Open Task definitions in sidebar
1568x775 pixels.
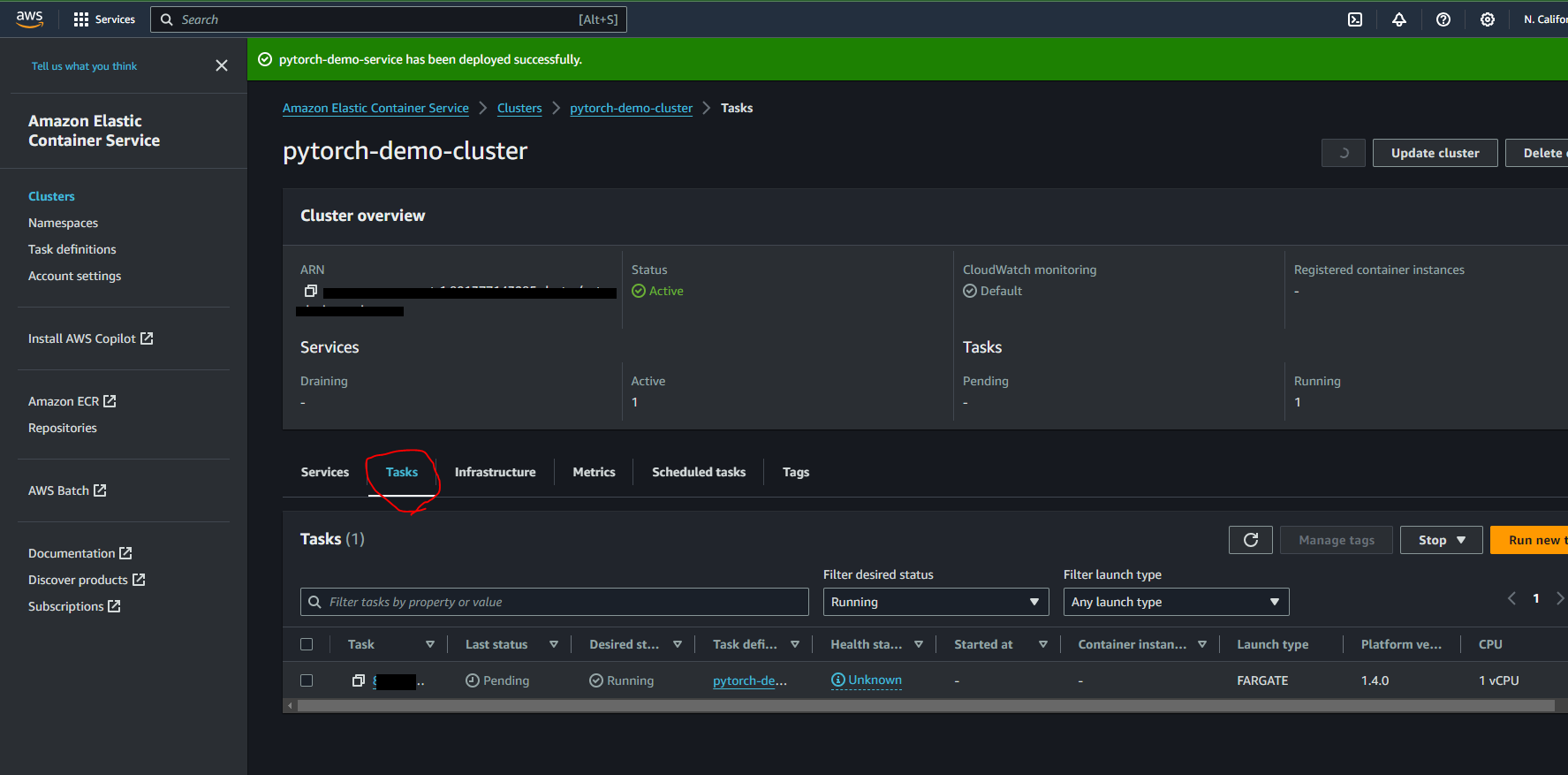[72, 249]
